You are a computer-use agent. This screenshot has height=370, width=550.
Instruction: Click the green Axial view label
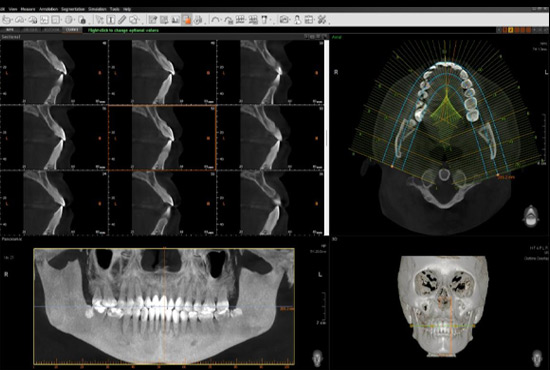336,37
